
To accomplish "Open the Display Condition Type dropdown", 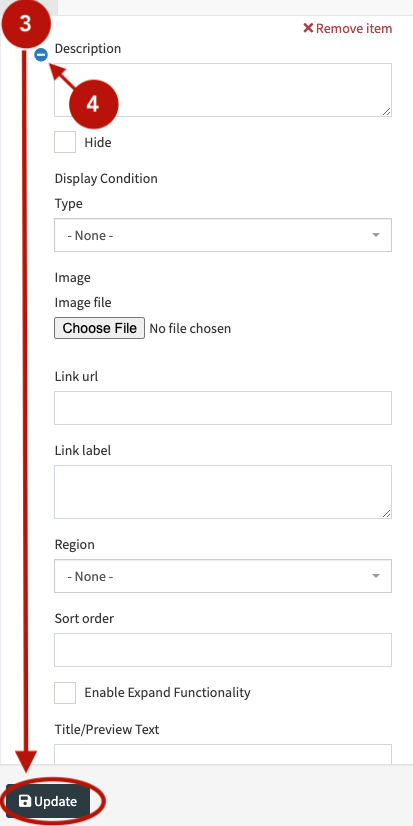I will click(223, 235).
